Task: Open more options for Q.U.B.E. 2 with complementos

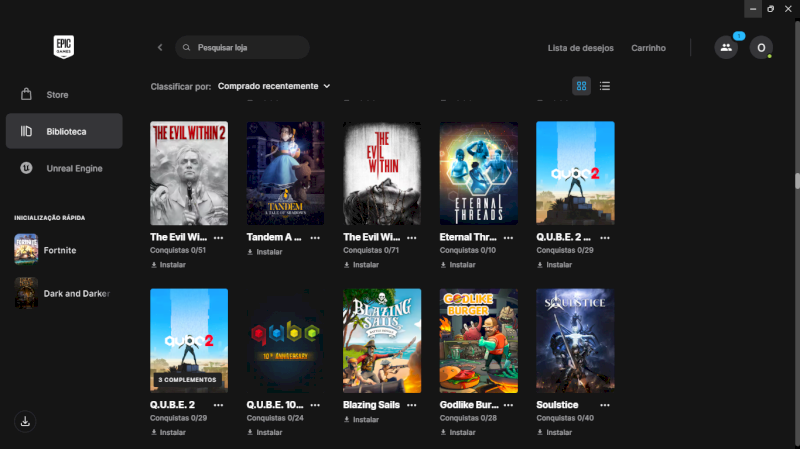Action: tap(218, 405)
